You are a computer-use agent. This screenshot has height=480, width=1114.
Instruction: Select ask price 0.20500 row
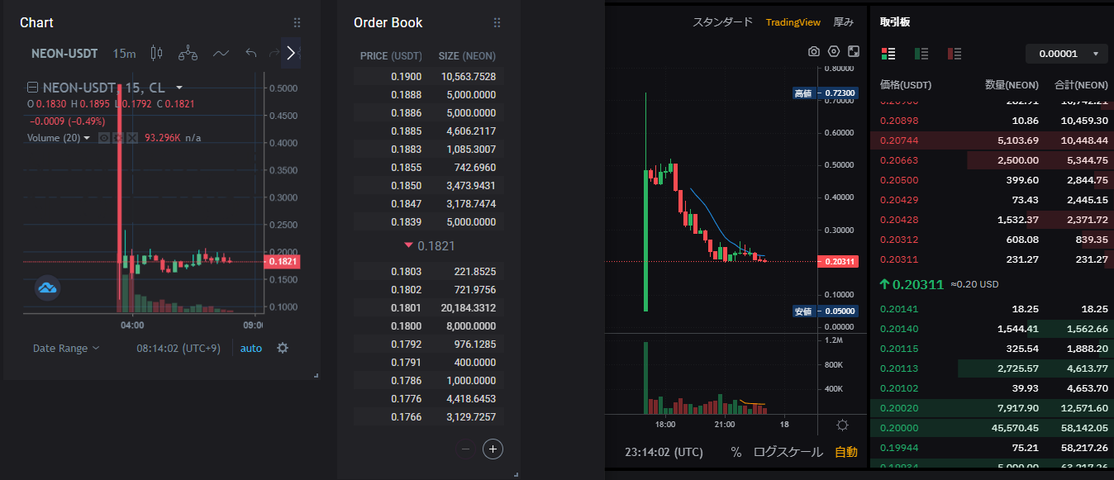tap(992, 180)
